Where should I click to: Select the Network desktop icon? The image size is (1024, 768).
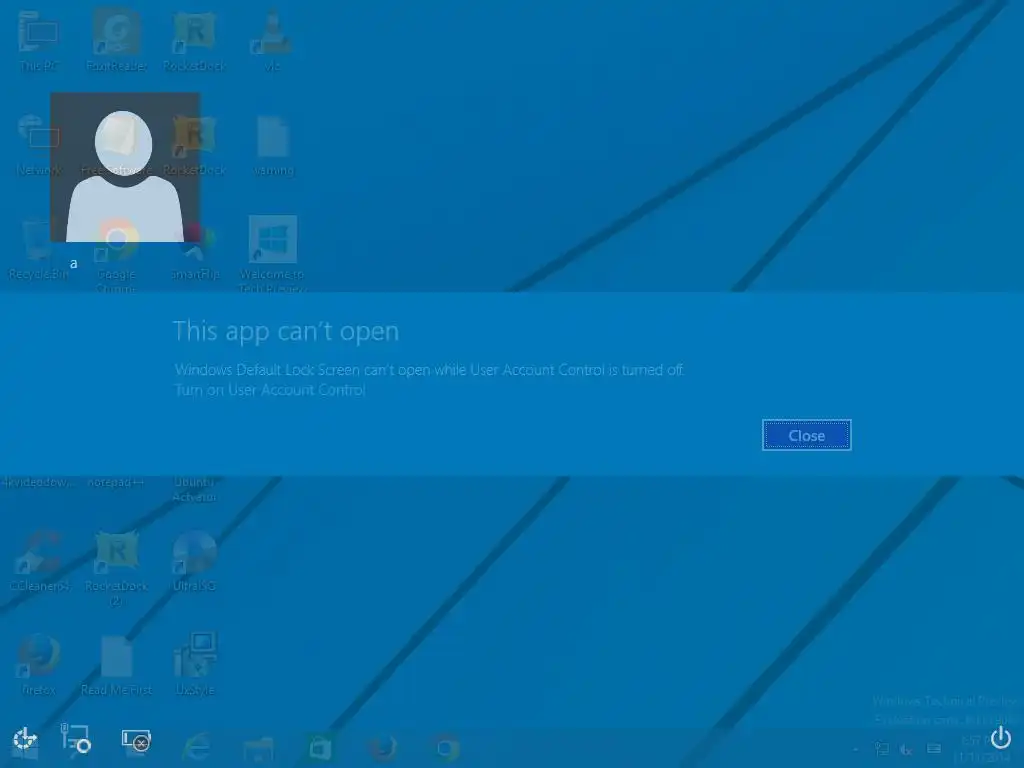(39, 145)
